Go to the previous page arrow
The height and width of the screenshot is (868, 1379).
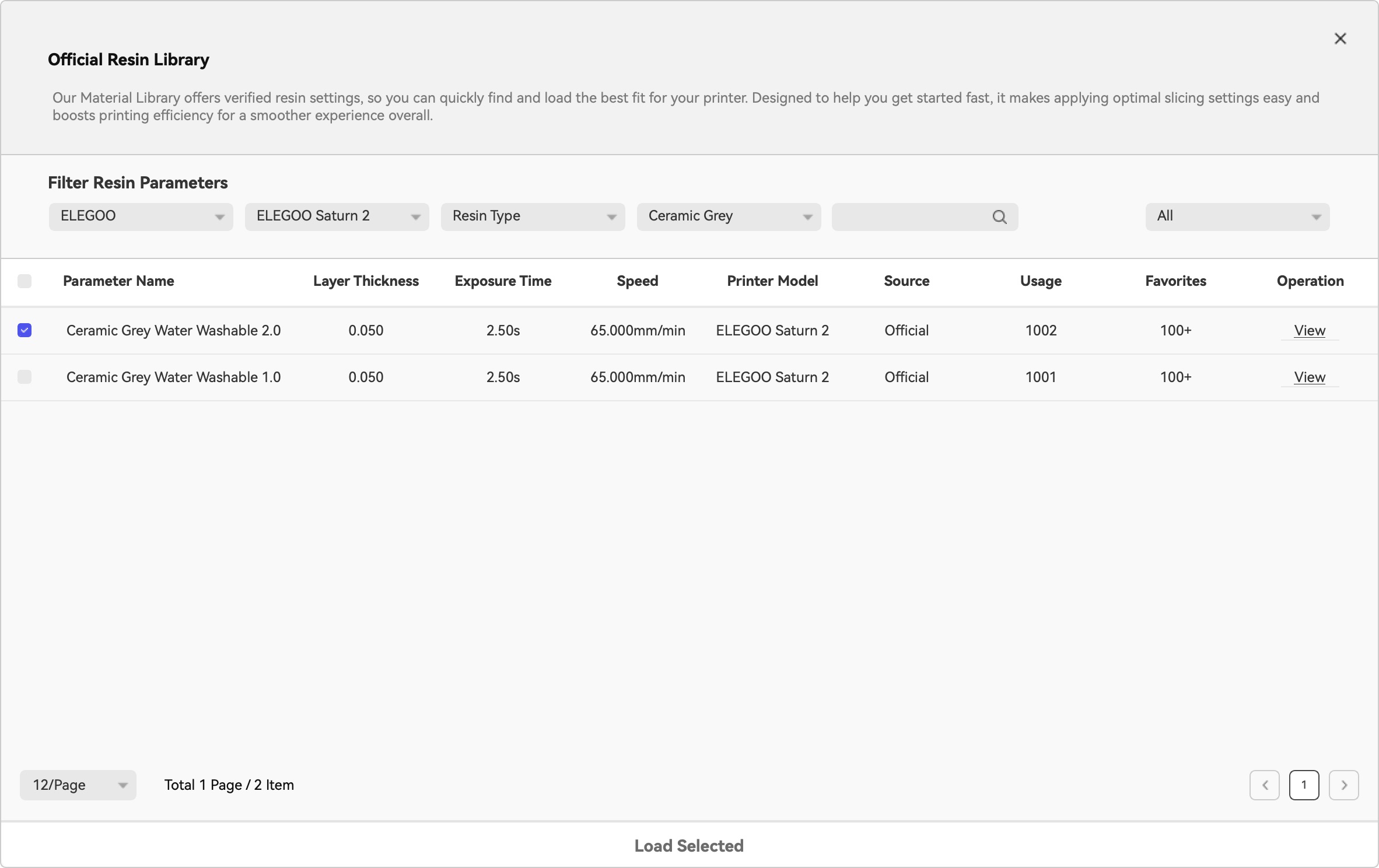(x=1264, y=785)
